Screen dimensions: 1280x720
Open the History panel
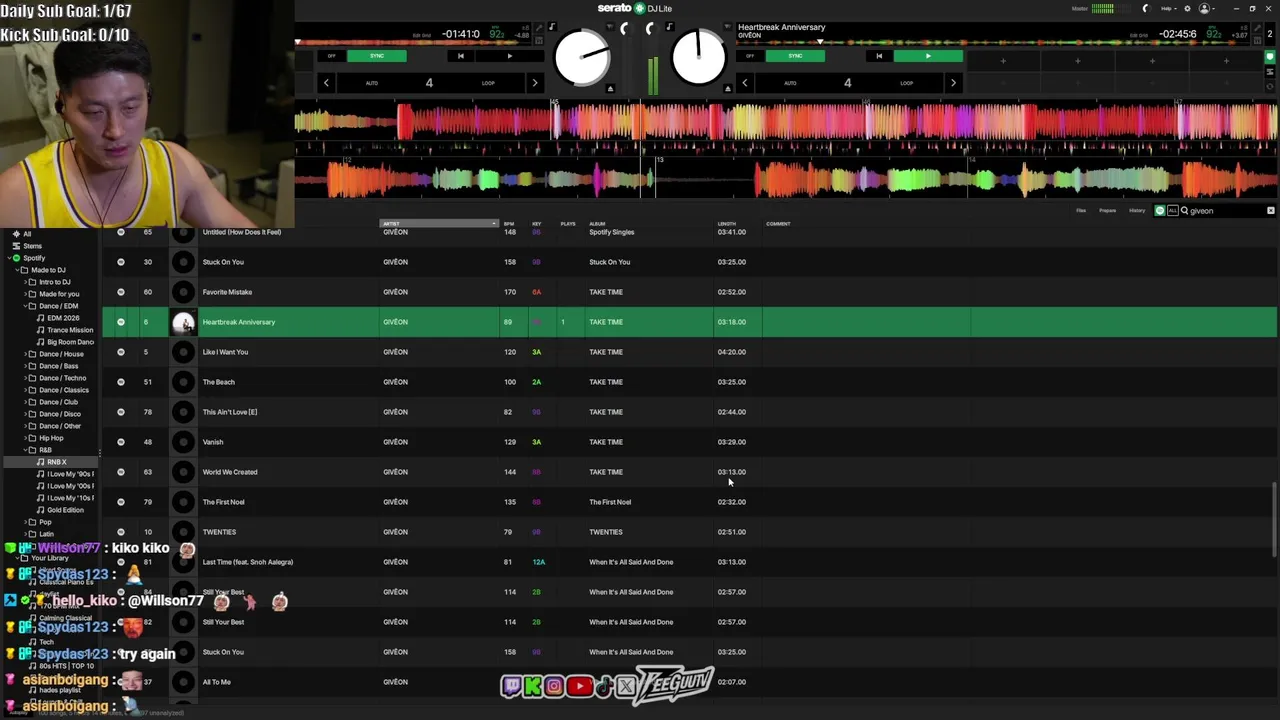1137,211
